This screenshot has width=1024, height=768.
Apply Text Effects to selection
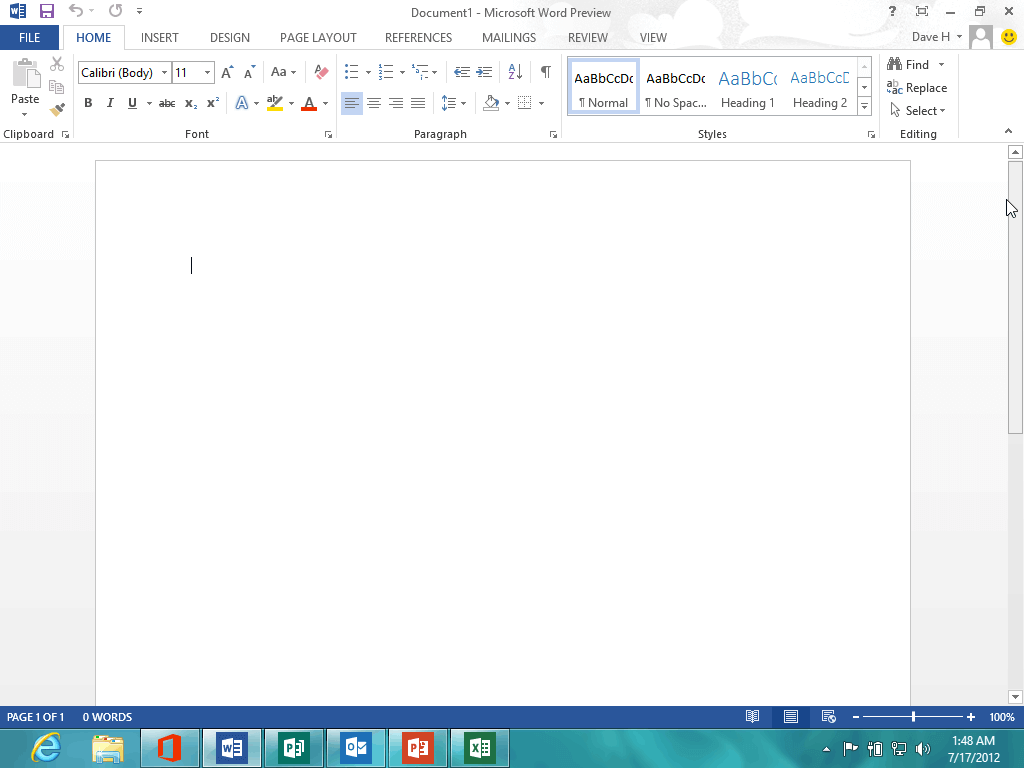point(242,103)
